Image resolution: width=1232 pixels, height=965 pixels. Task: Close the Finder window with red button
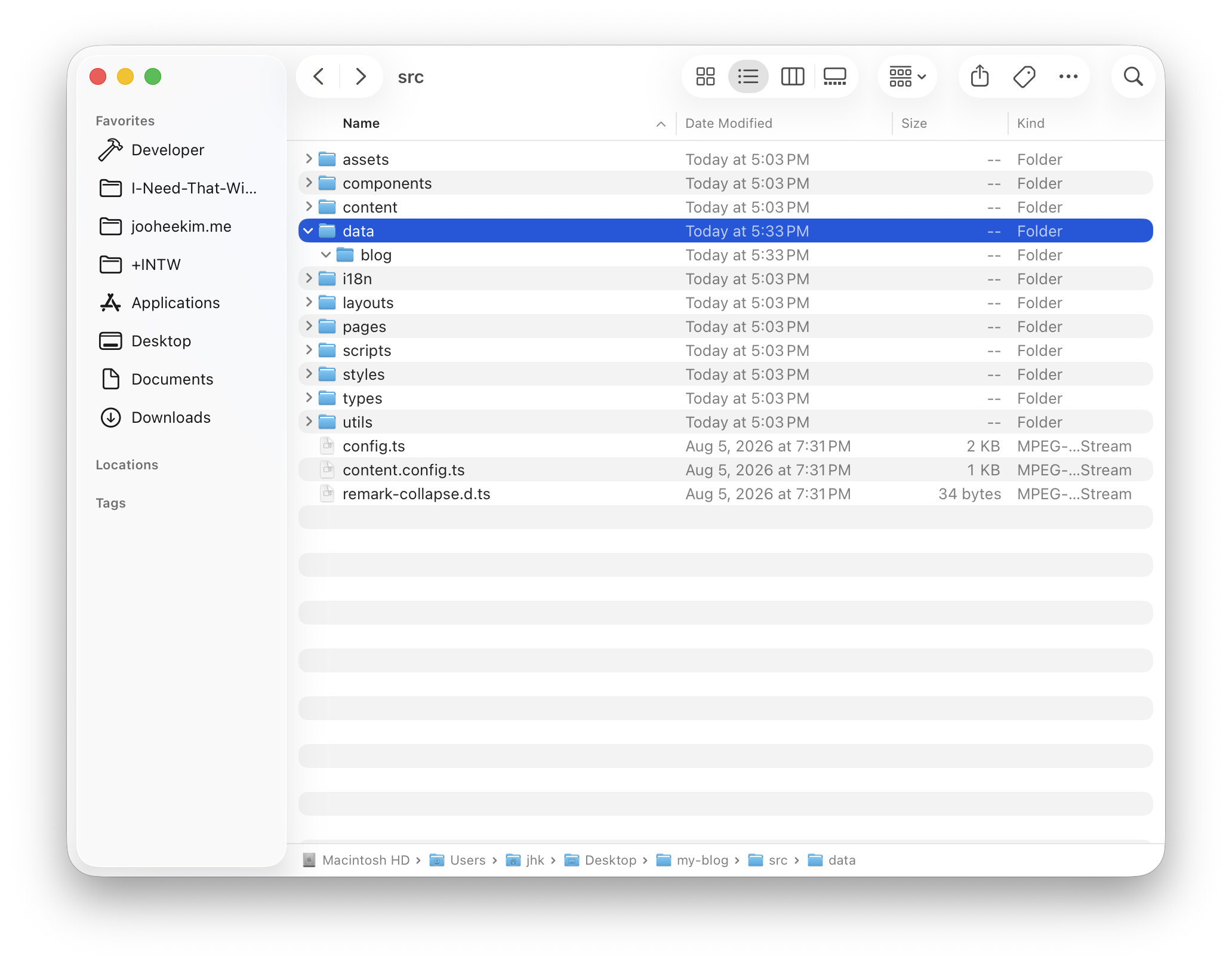pos(98,76)
